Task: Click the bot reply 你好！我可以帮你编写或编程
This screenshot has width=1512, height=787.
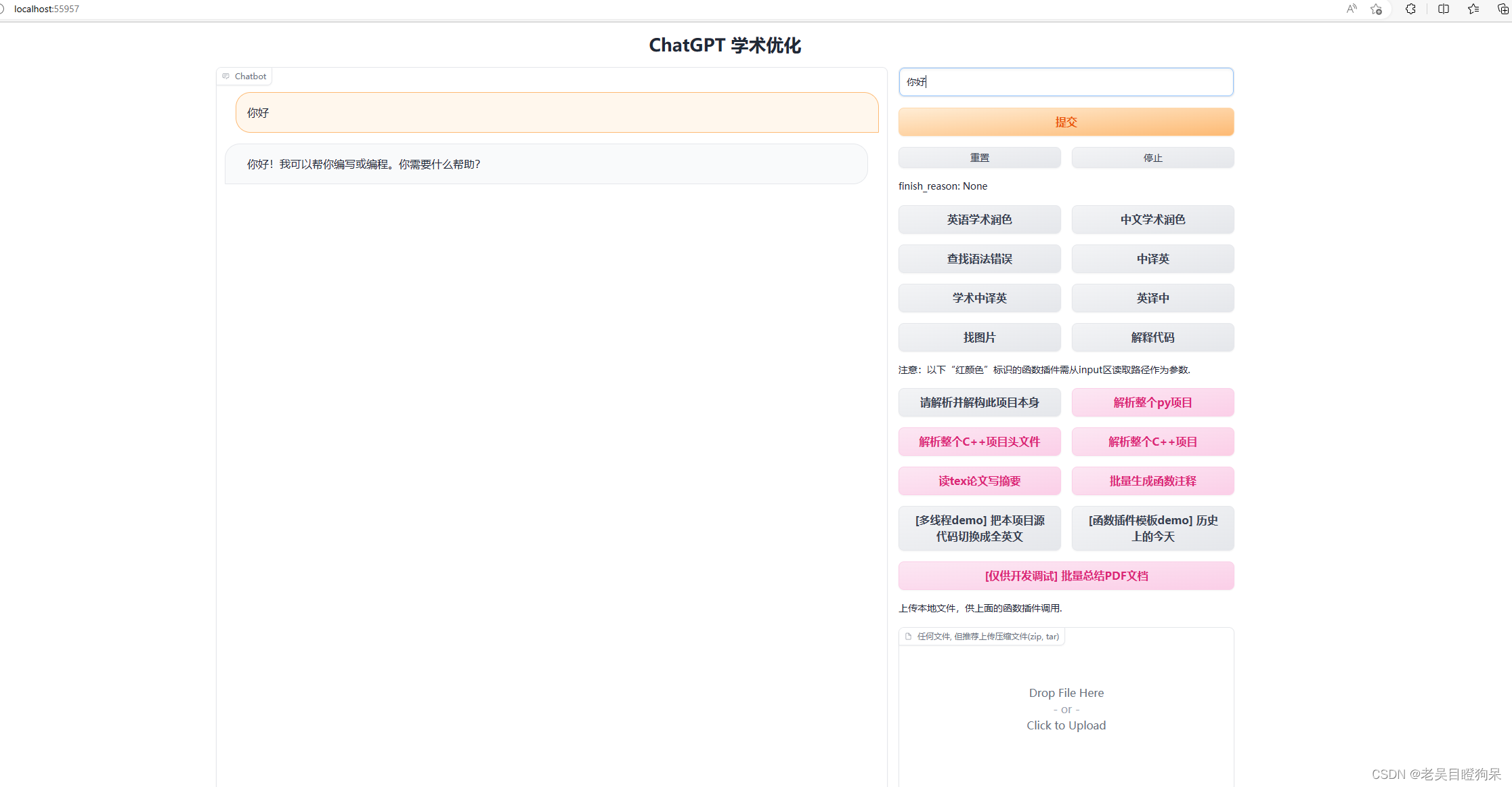Action: click(x=546, y=164)
